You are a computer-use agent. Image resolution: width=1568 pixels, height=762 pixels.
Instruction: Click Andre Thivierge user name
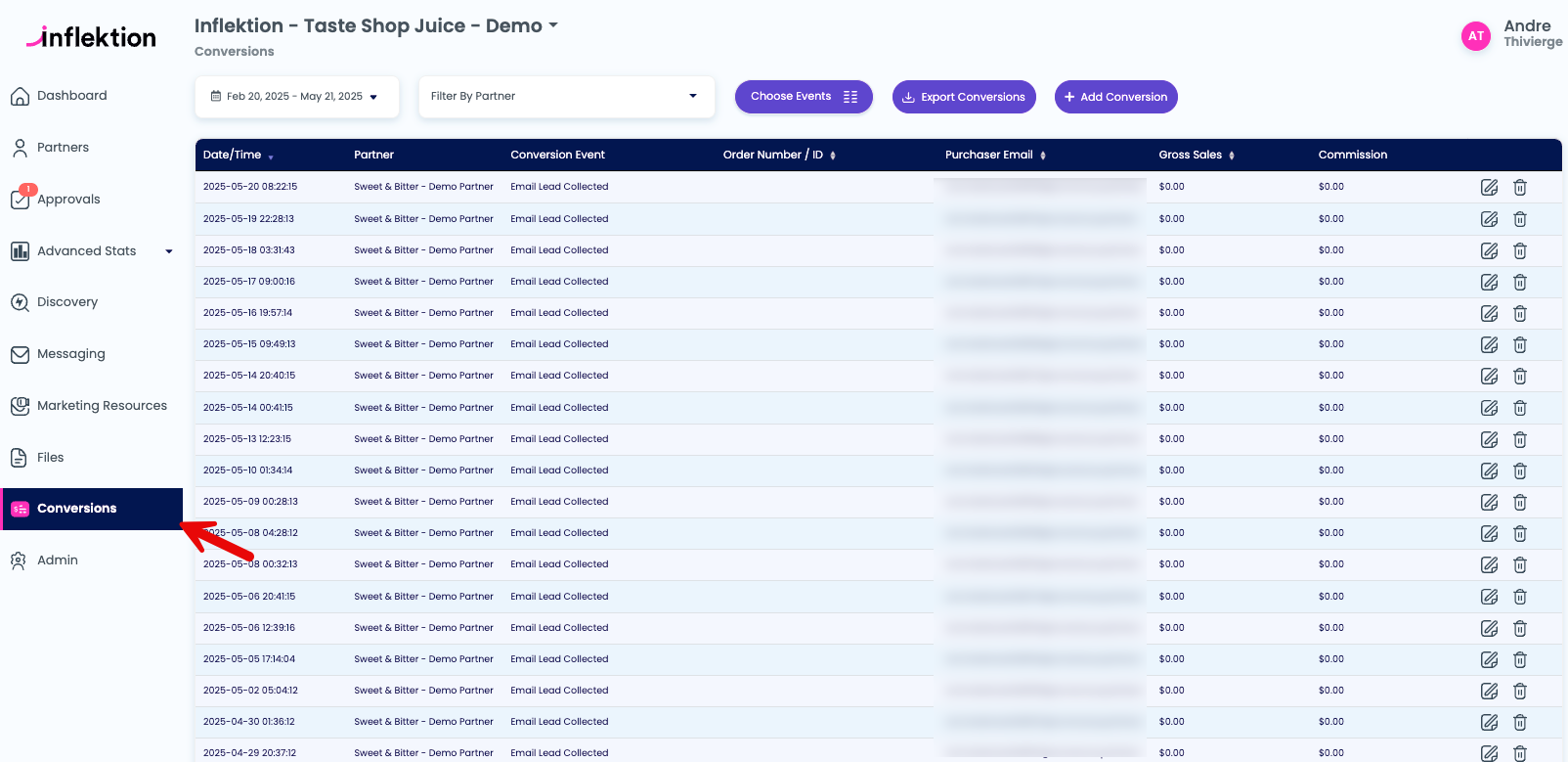(1533, 33)
